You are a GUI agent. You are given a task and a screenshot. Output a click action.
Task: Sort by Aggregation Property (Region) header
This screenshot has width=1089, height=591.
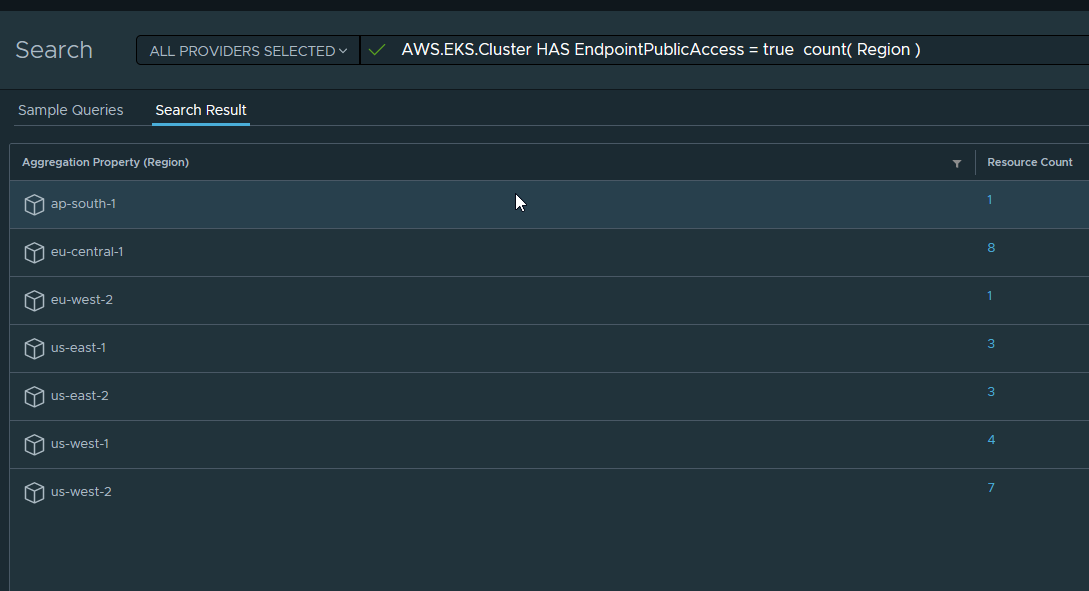(x=106, y=162)
